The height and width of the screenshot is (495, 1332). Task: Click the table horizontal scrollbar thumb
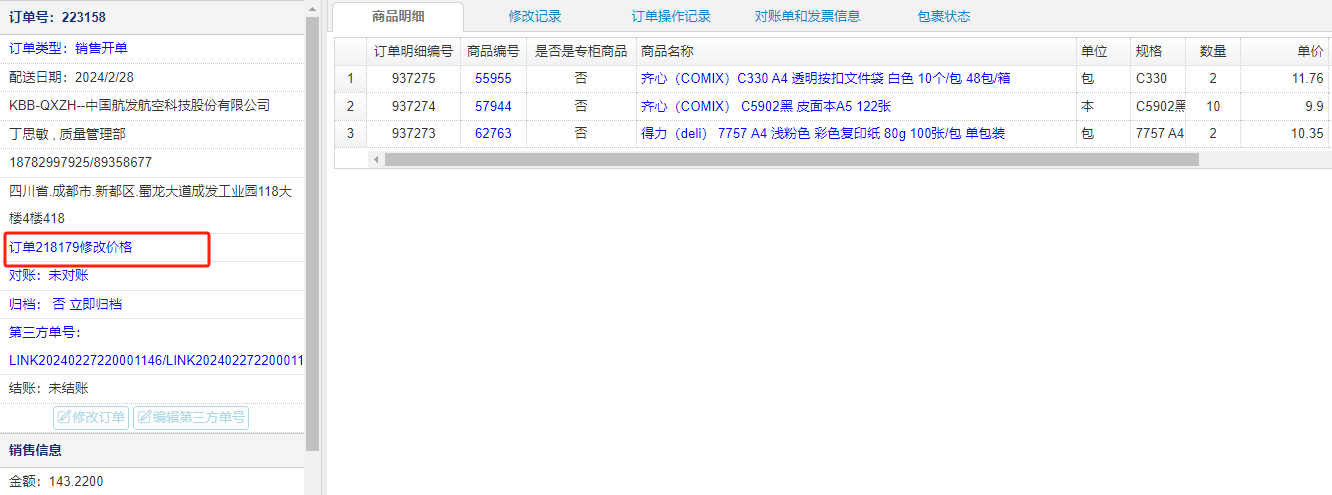(791, 160)
